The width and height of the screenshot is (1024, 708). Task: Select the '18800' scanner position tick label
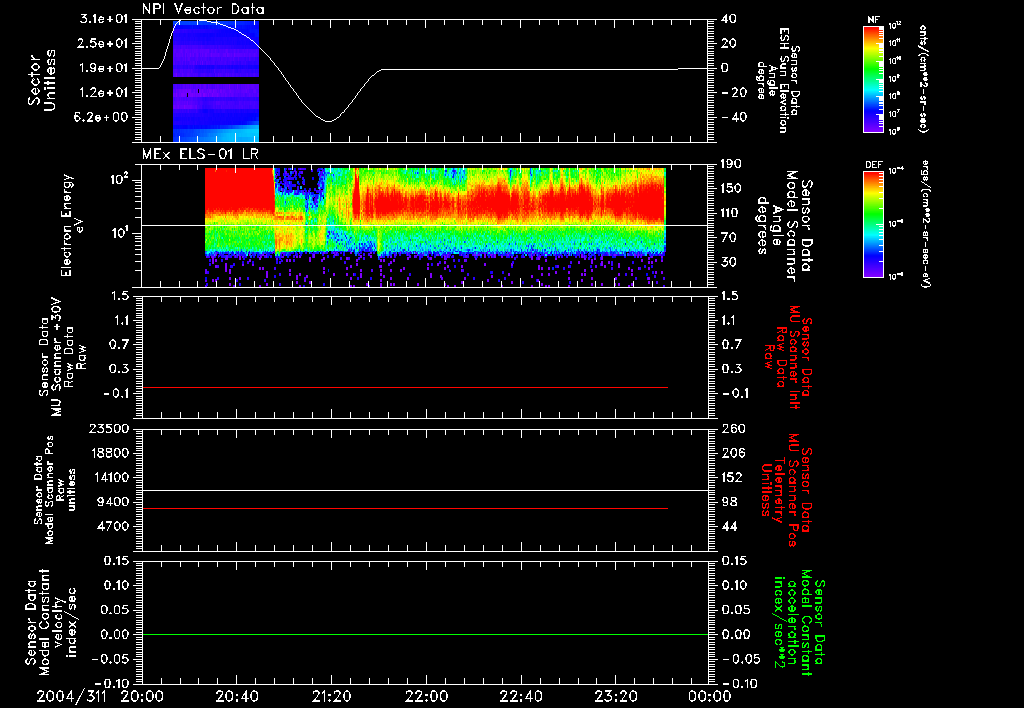[108, 453]
